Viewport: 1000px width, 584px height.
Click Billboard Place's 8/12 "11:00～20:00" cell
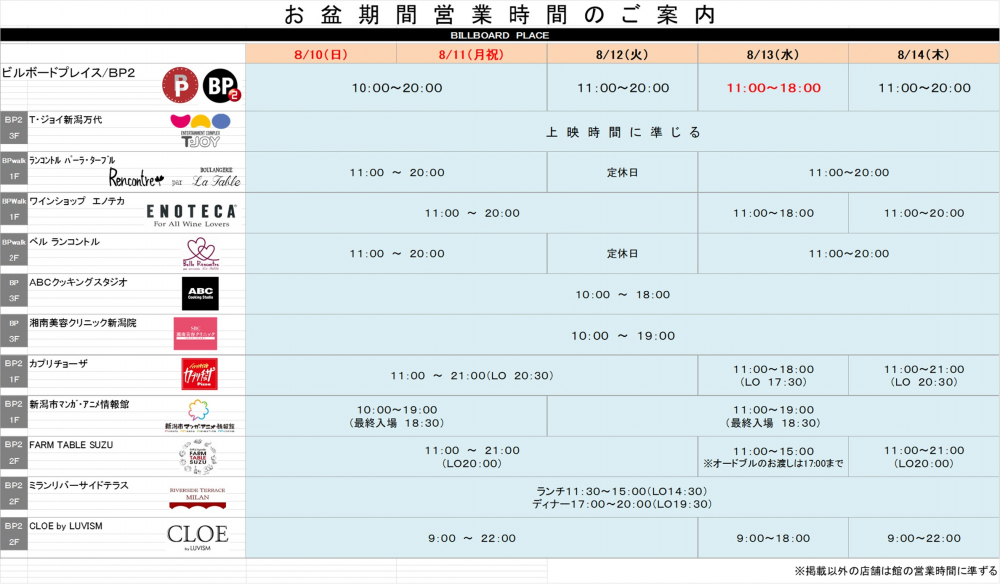622,88
